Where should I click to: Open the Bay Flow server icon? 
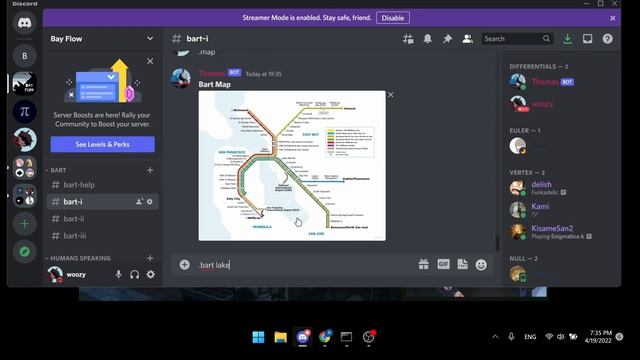point(24,83)
